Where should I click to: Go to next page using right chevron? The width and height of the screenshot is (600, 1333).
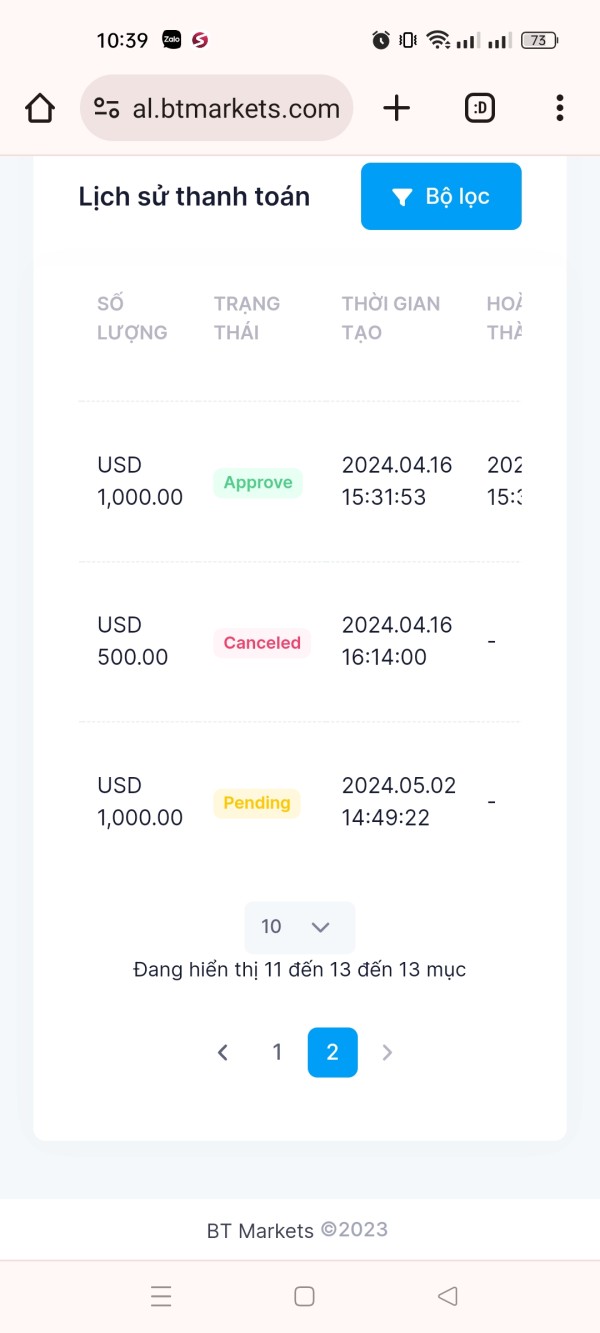[x=387, y=1052]
